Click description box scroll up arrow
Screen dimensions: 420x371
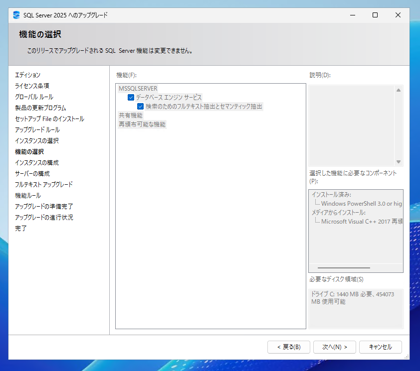pyautogui.click(x=398, y=90)
